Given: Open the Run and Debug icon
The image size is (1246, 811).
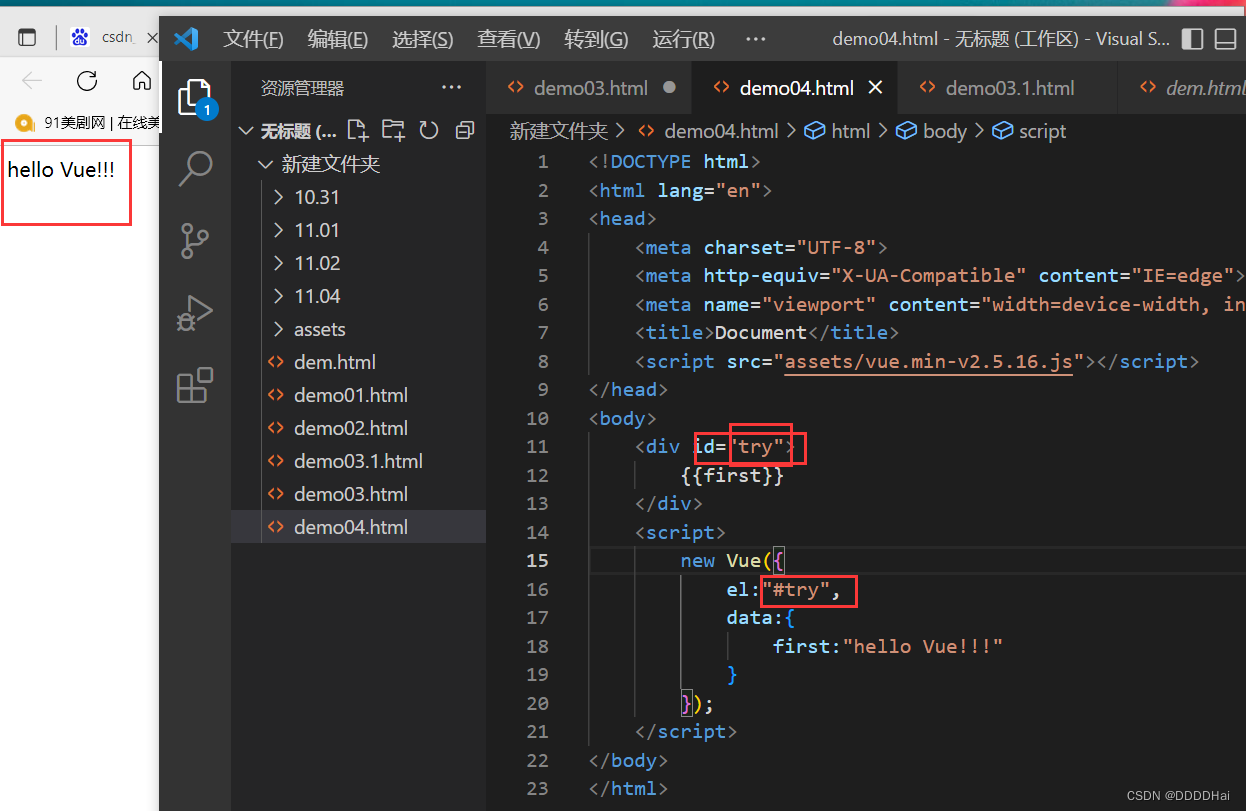Looking at the screenshot, I should [195, 313].
